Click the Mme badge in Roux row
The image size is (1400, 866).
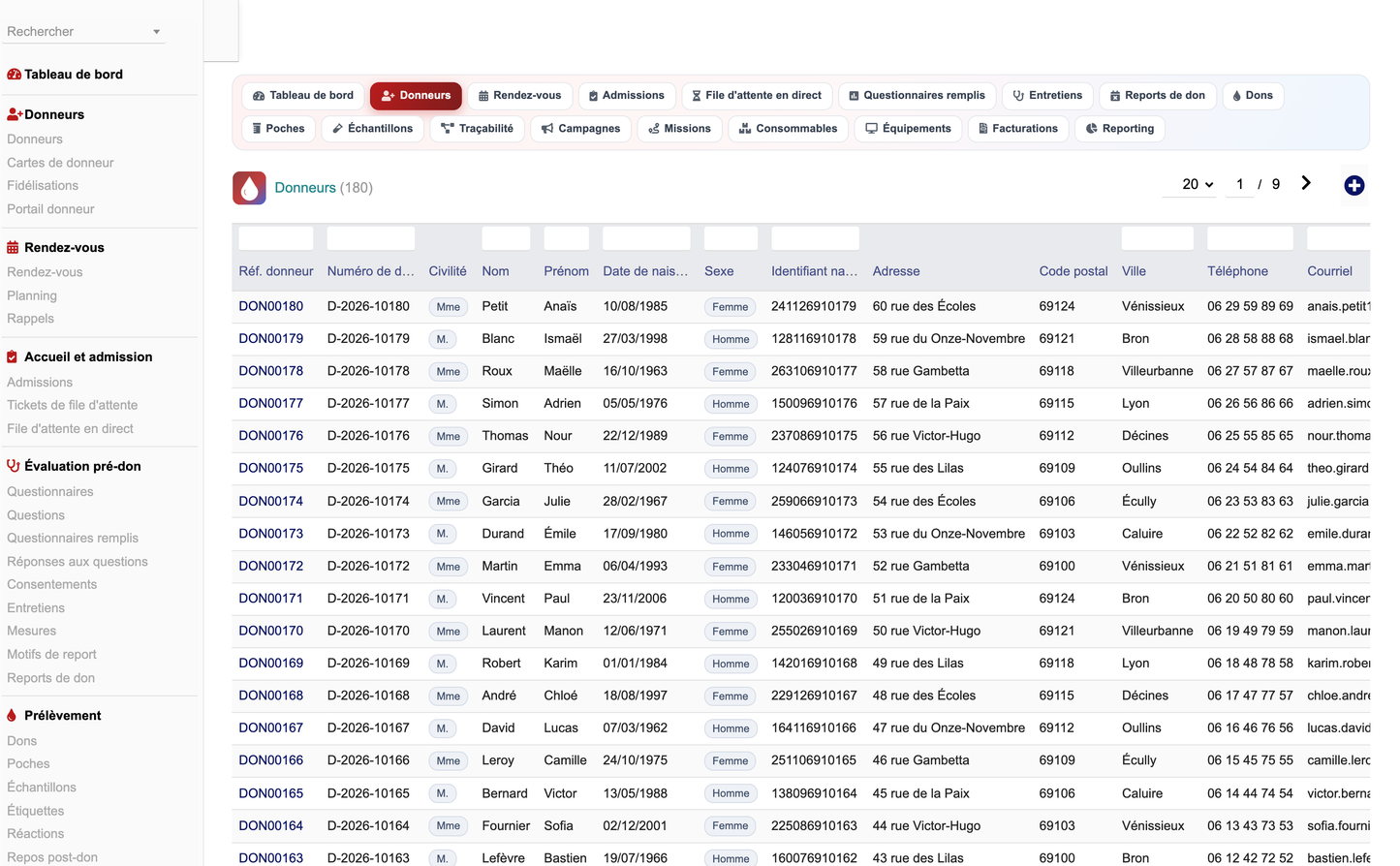448,371
